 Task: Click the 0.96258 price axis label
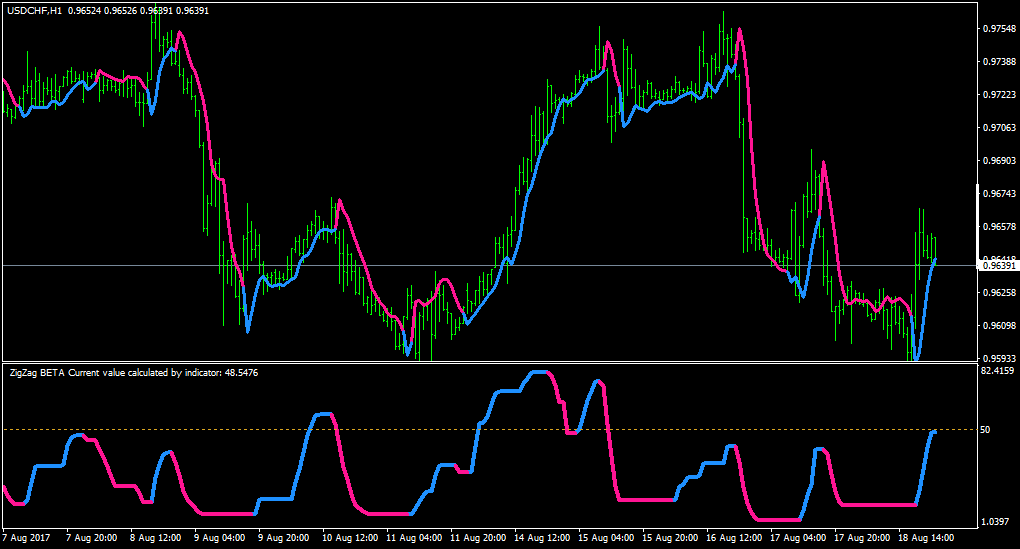pyautogui.click(x=999, y=293)
